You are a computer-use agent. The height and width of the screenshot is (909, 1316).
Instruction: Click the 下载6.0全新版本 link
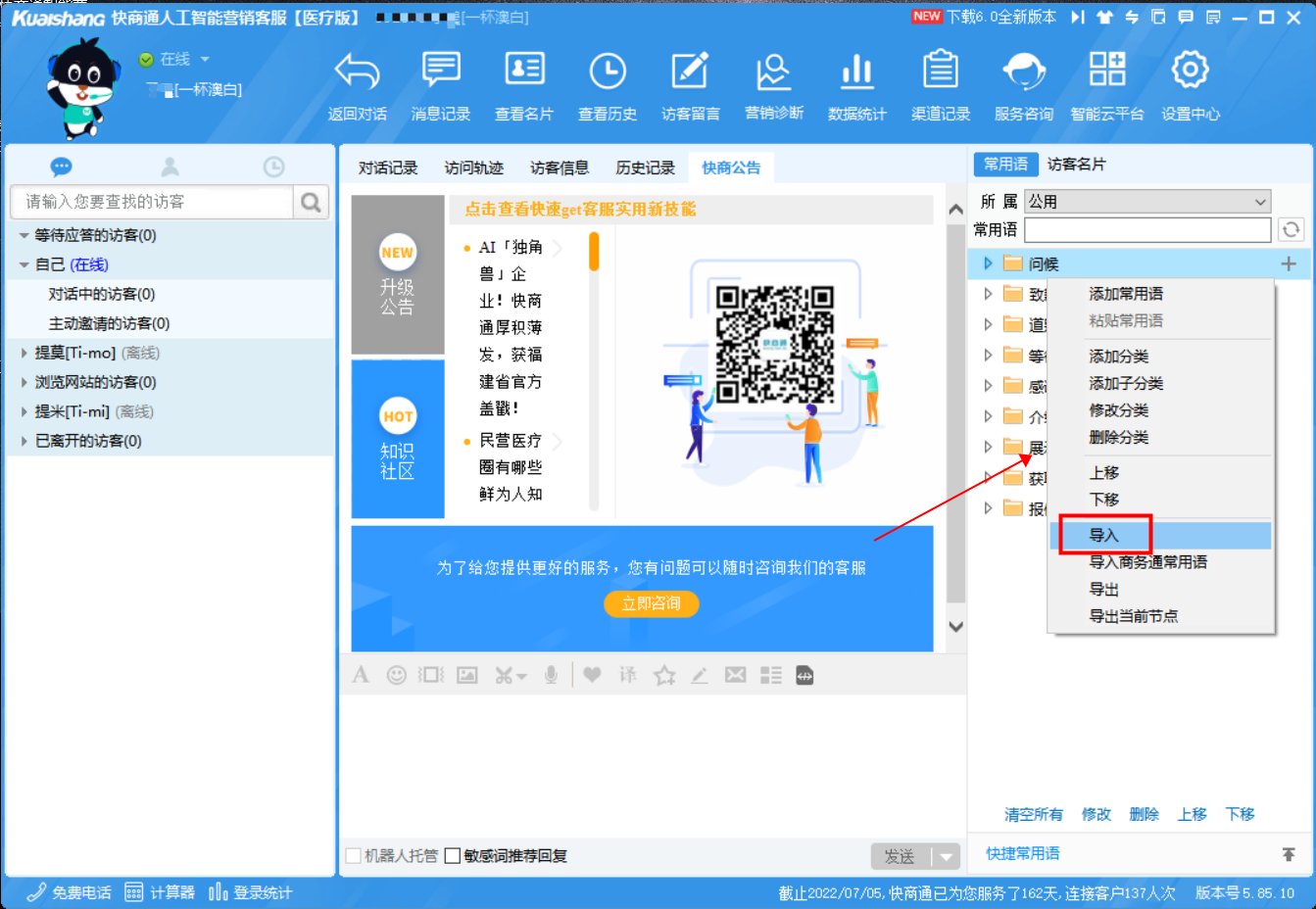[x=1001, y=17]
